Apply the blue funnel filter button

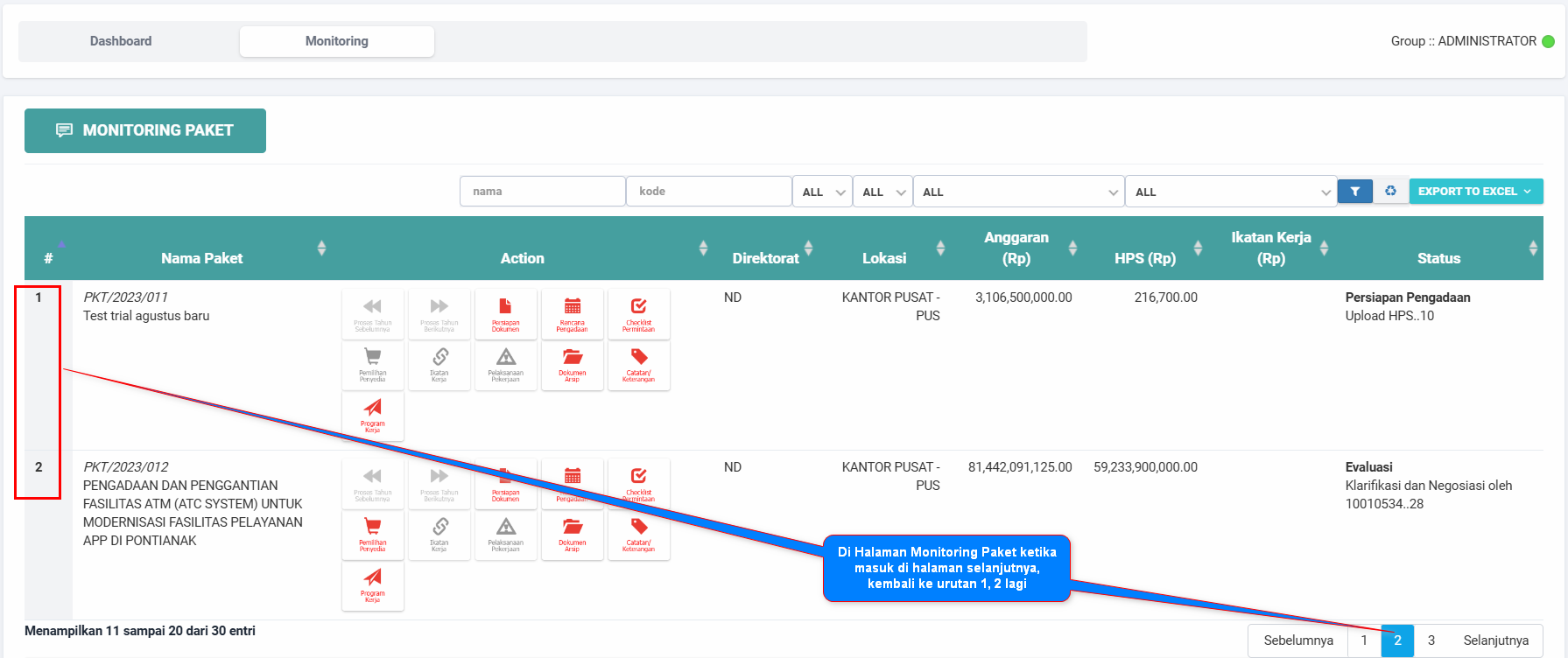pos(1354,192)
